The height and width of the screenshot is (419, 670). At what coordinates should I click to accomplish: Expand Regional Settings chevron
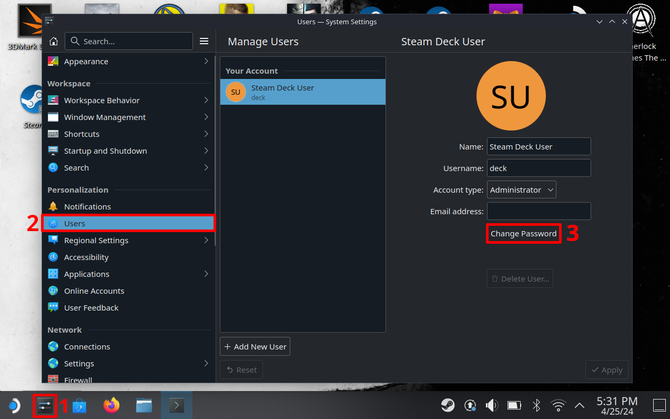(x=206, y=240)
